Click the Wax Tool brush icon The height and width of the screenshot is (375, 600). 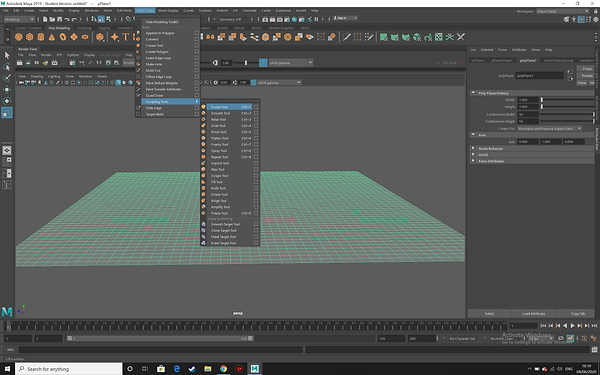coord(203,170)
